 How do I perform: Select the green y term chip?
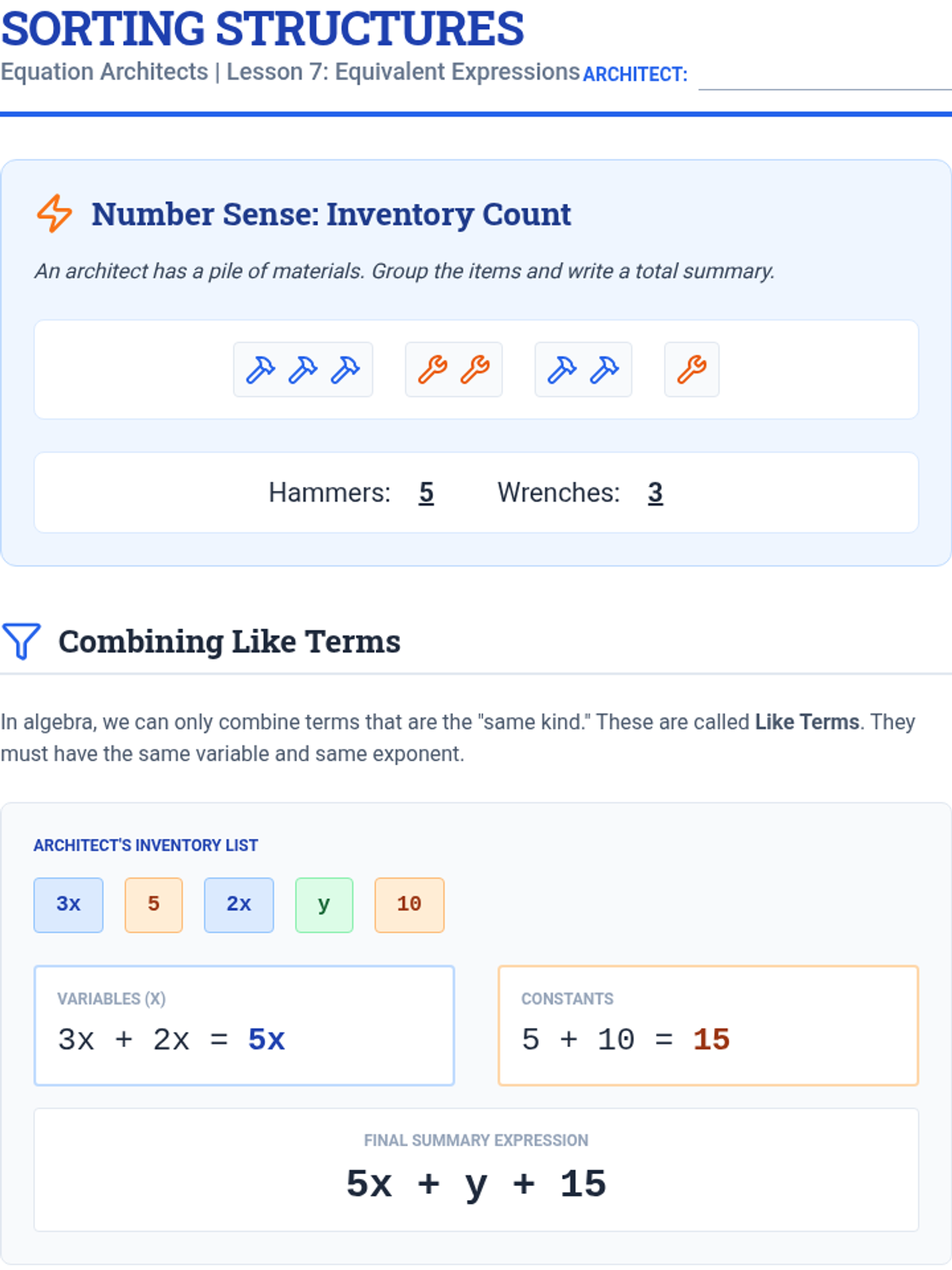click(x=324, y=905)
